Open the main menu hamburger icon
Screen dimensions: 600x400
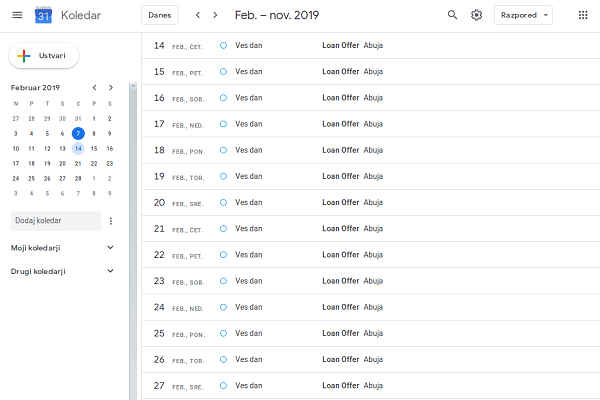(16, 15)
